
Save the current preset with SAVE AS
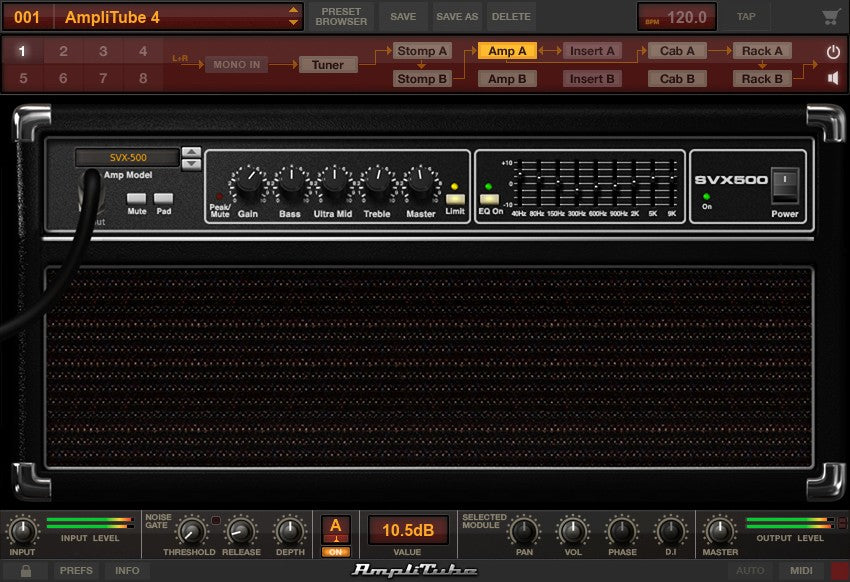point(456,16)
